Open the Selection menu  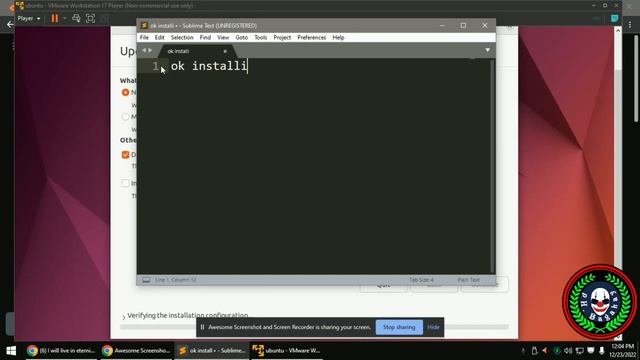pos(182,38)
